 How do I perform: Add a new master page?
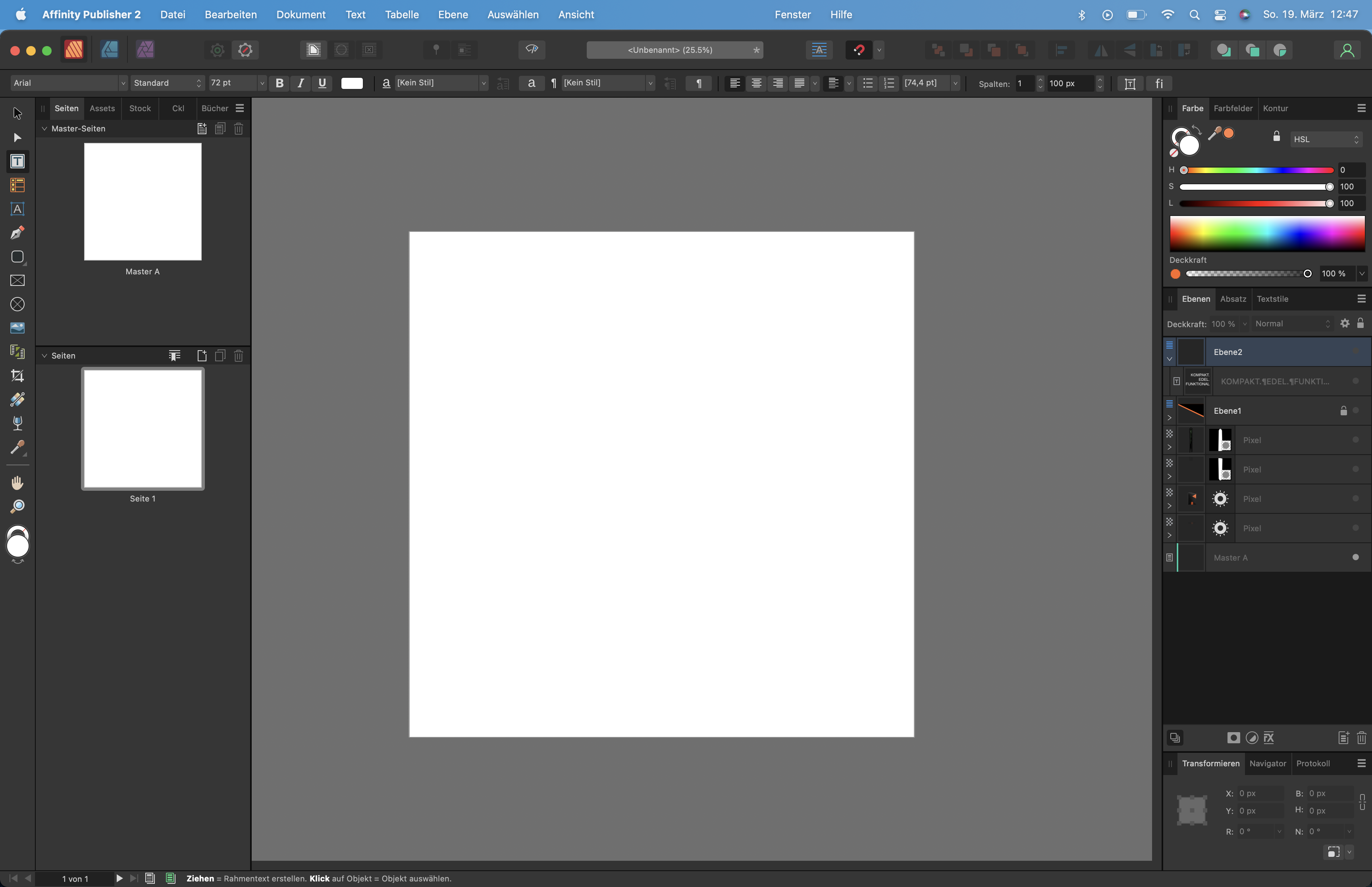click(202, 128)
